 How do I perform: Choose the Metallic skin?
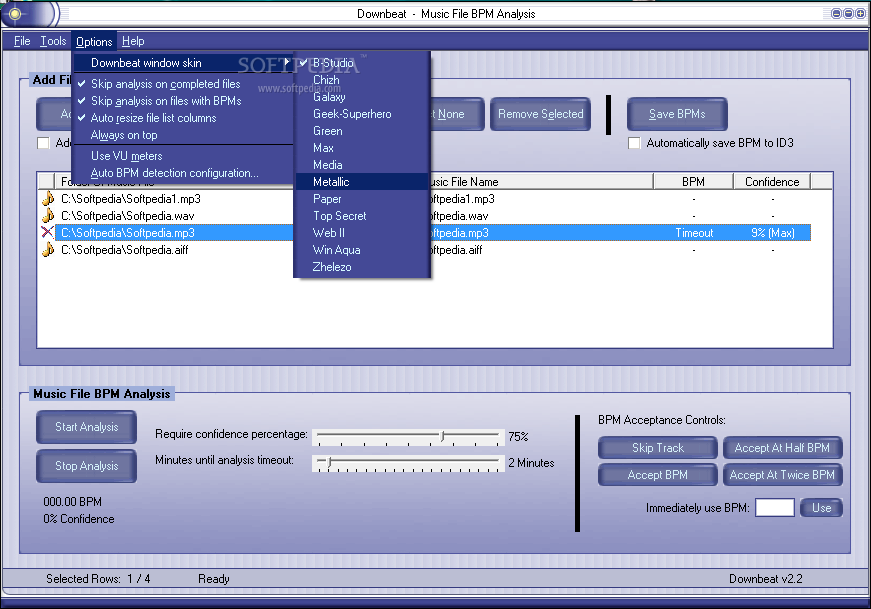(363, 182)
